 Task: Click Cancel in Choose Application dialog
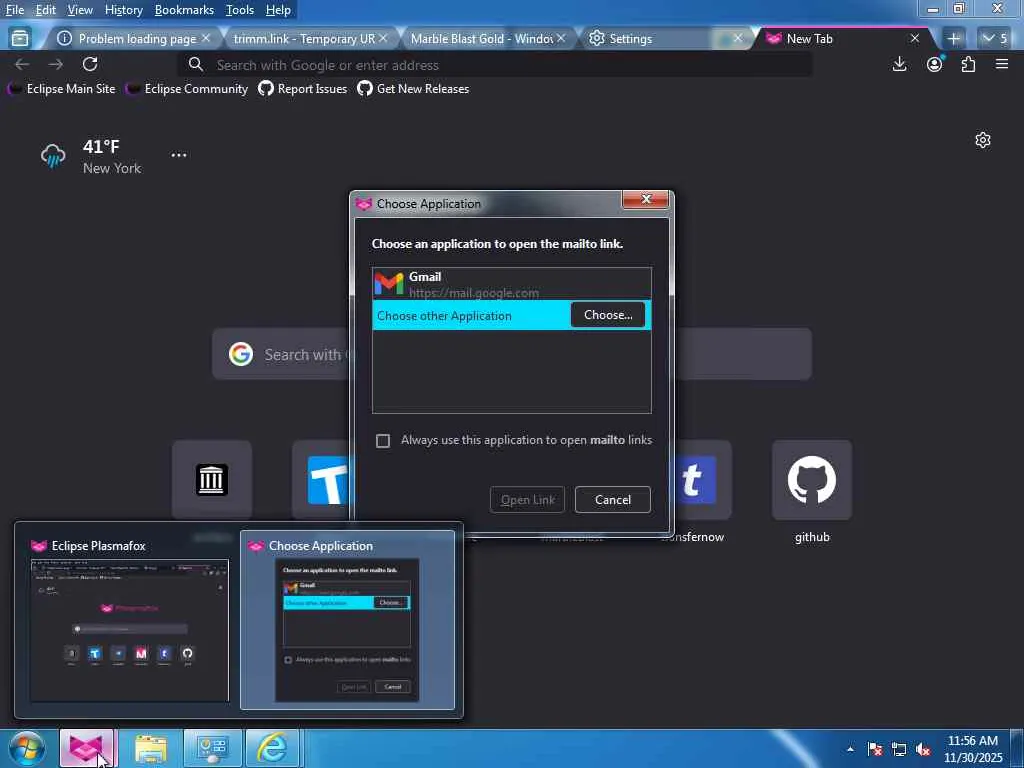point(613,500)
